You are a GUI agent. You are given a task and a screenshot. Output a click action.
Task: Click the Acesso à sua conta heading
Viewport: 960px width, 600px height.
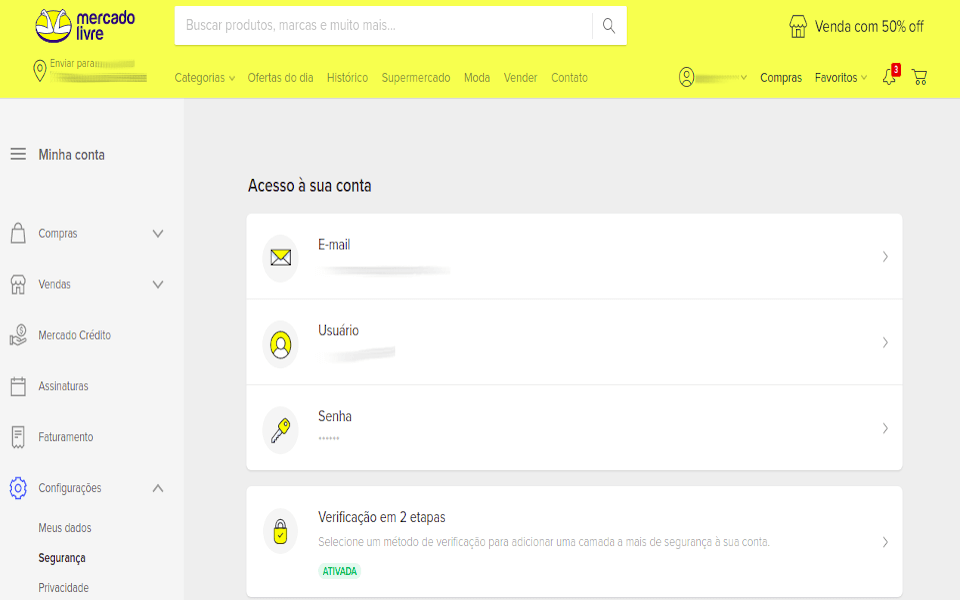(310, 186)
